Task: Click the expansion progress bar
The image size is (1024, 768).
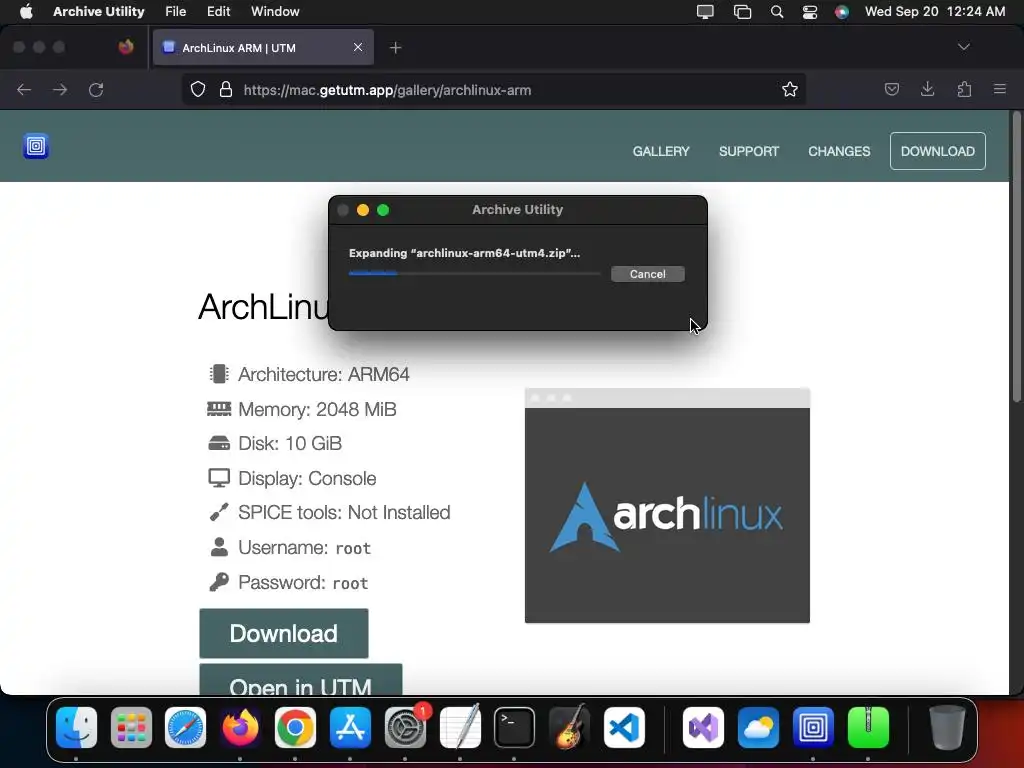Action: click(x=475, y=274)
